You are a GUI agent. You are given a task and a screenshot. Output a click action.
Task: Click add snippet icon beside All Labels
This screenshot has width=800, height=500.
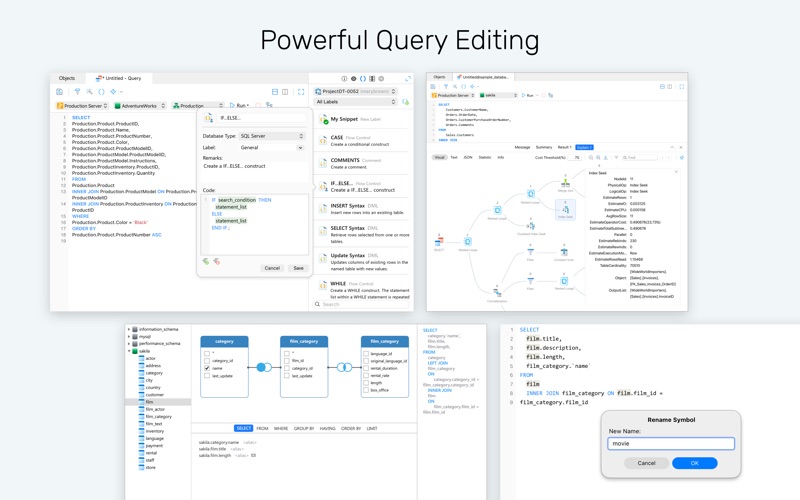(406, 102)
